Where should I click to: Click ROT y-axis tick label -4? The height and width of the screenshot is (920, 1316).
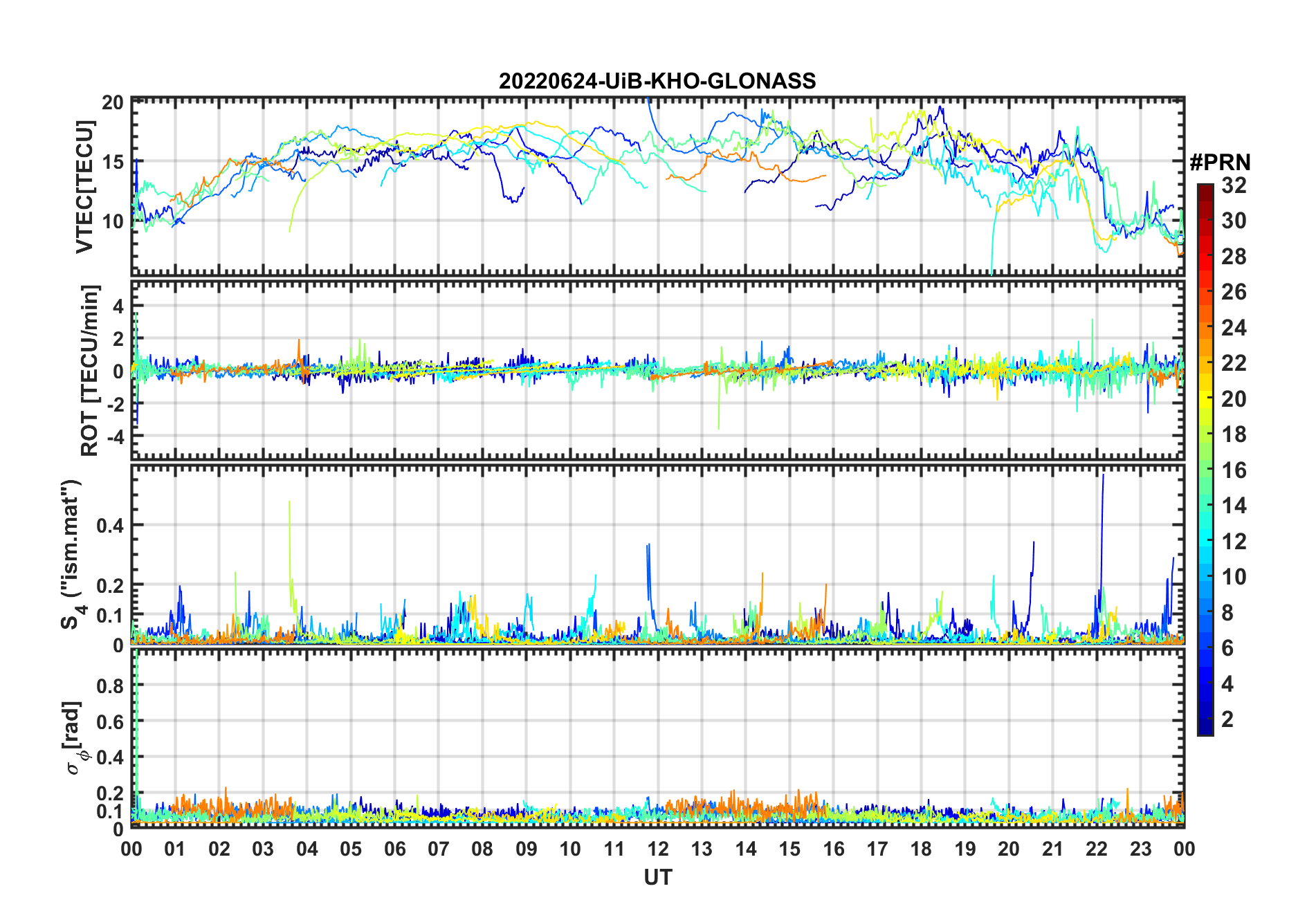click(x=114, y=437)
